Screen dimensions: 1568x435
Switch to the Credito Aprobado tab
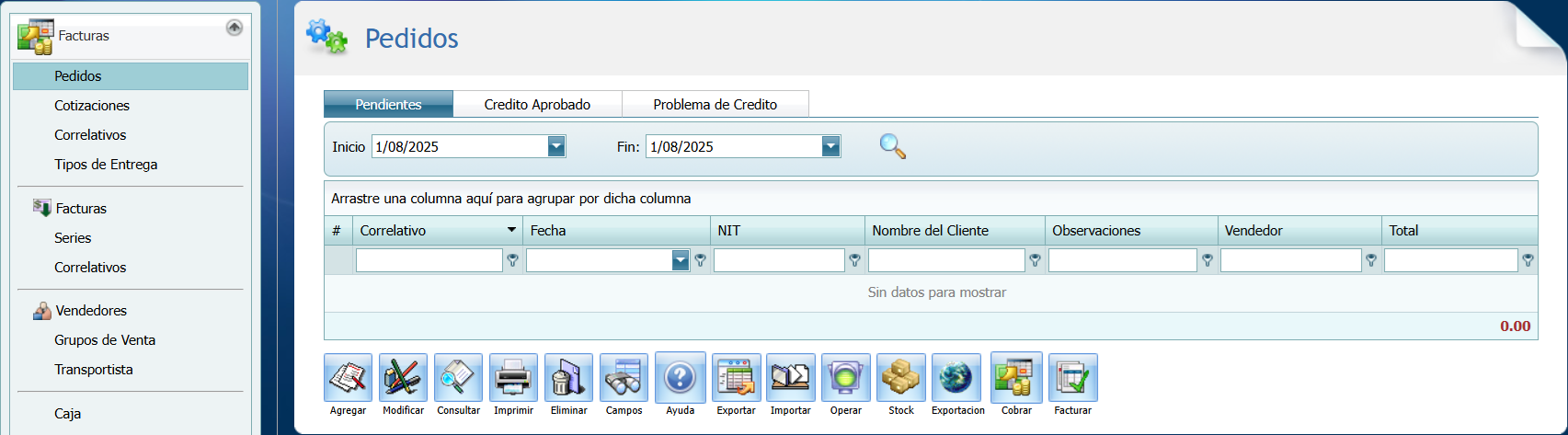538,104
